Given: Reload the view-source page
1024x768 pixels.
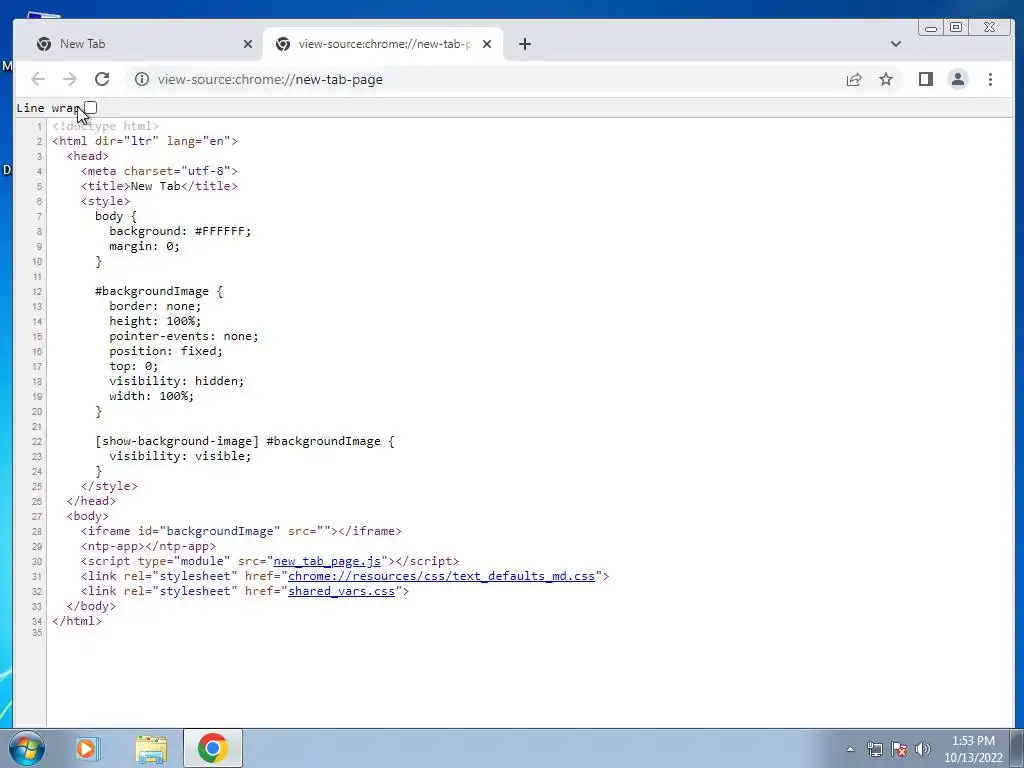Looking at the screenshot, I should pos(102,79).
